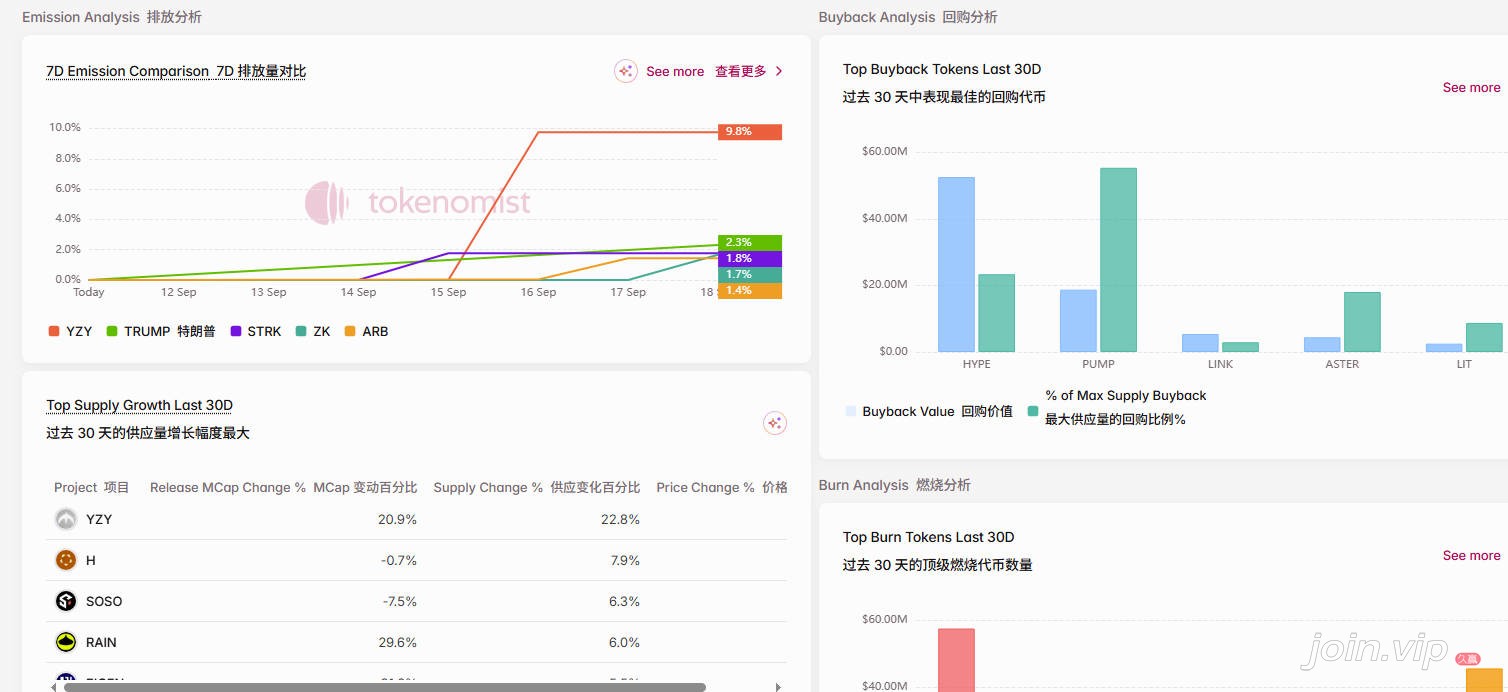This screenshot has height=692, width=1508.
Task: Click the 7D Emission Comparison title
Action: click(x=176, y=72)
